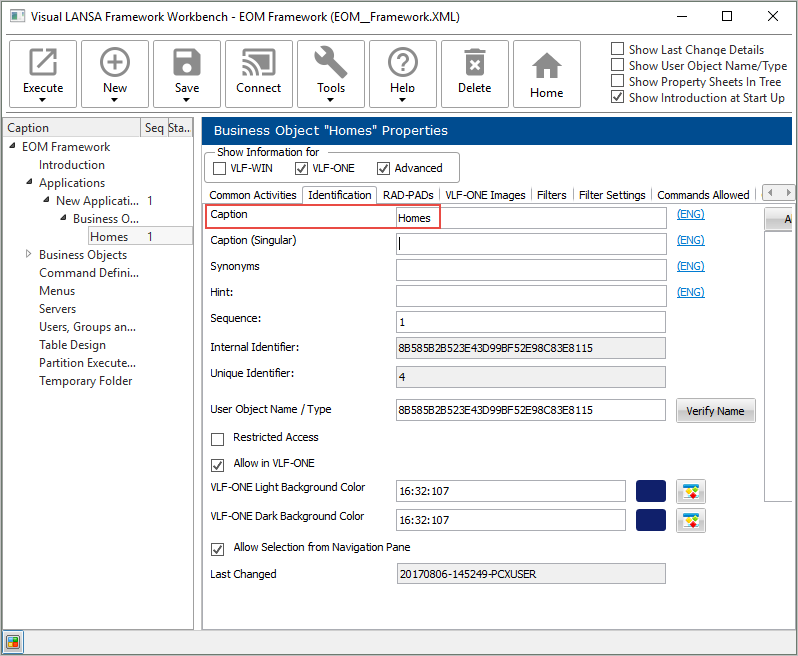Enable the VLF-WIN checkbox

220,168
